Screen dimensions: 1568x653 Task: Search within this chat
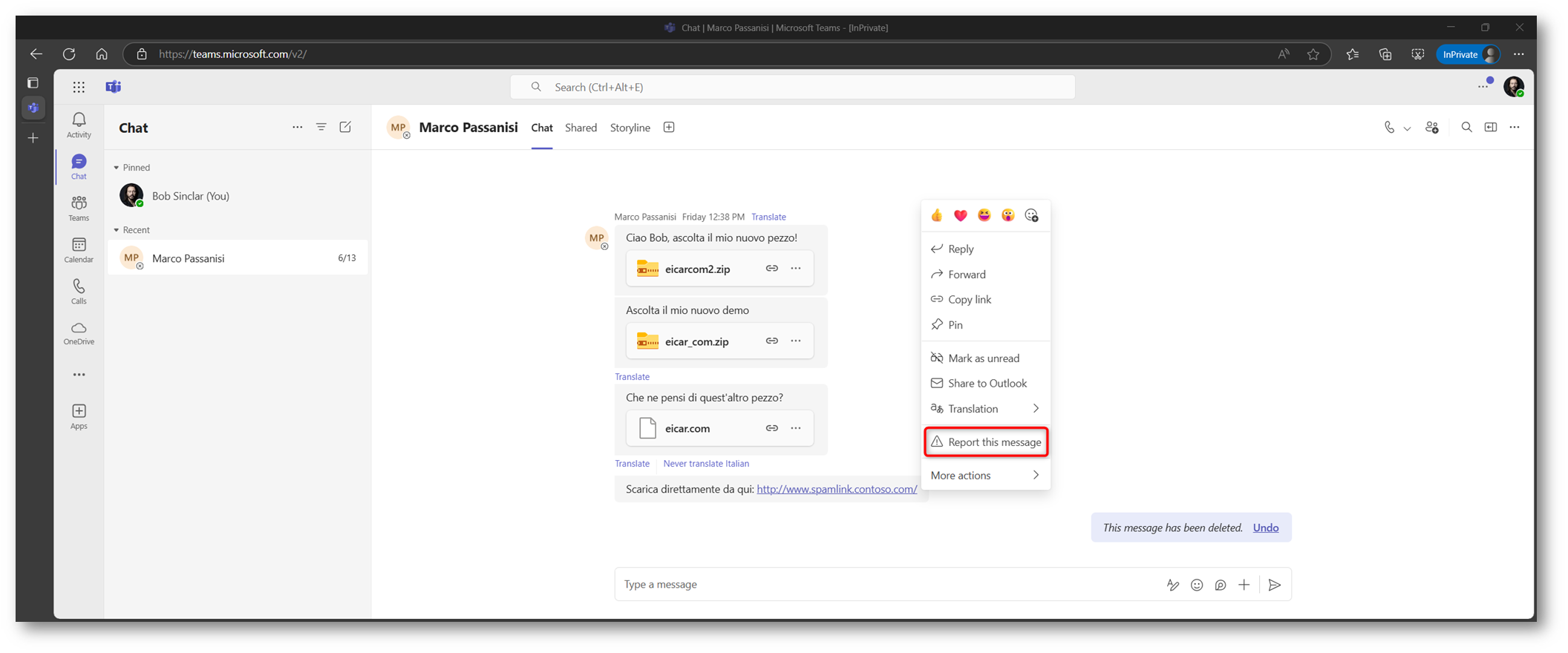1466,128
